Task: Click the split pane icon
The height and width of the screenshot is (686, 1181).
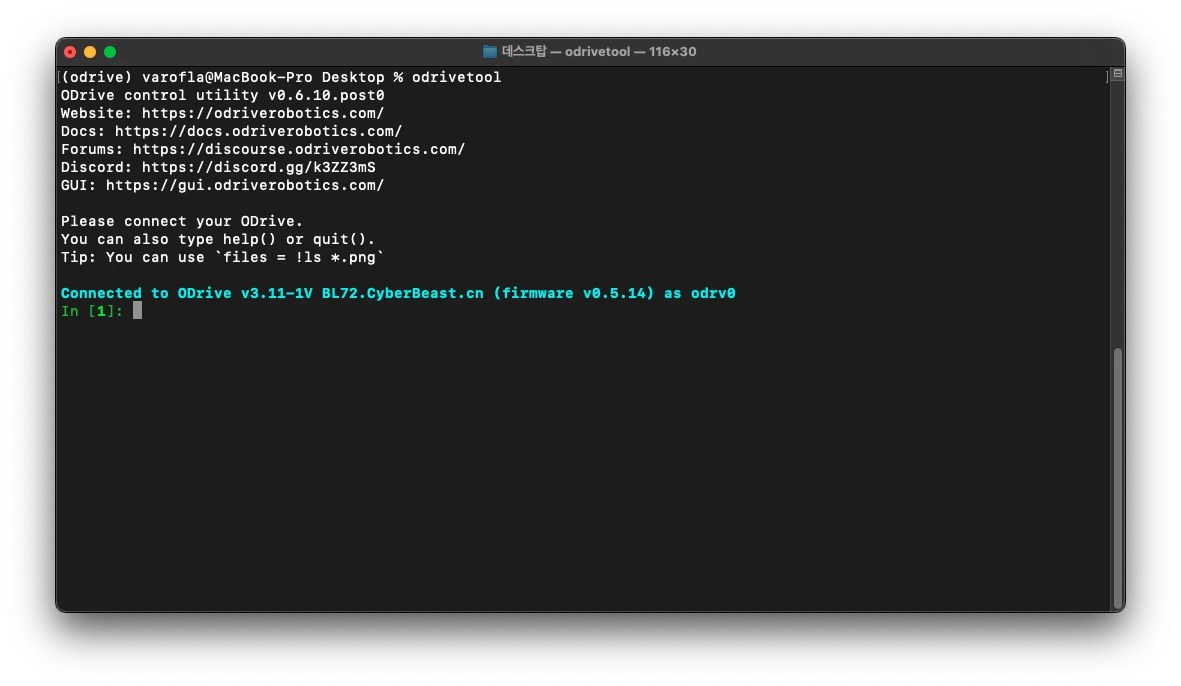Action: [1117, 75]
